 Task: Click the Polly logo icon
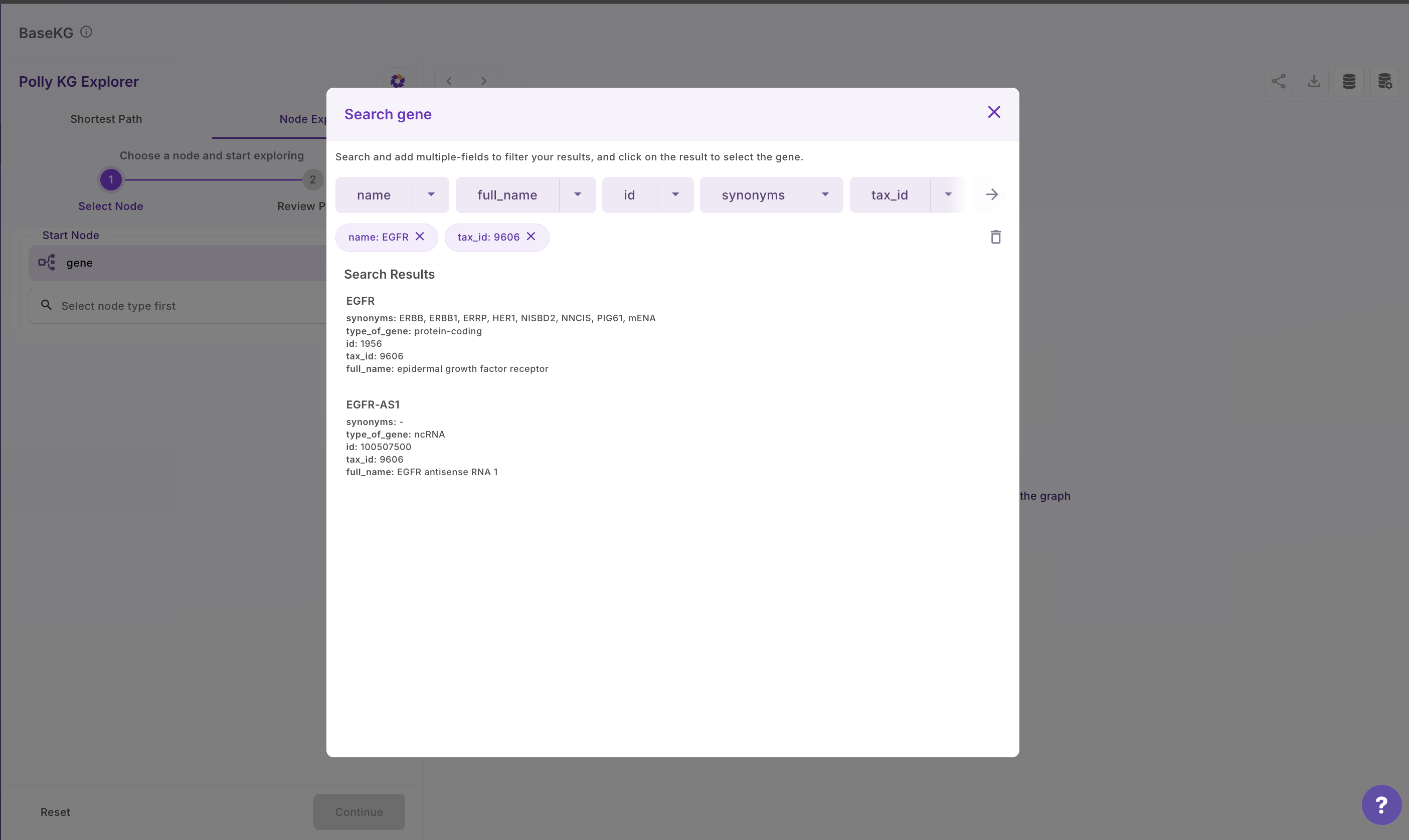click(x=398, y=81)
